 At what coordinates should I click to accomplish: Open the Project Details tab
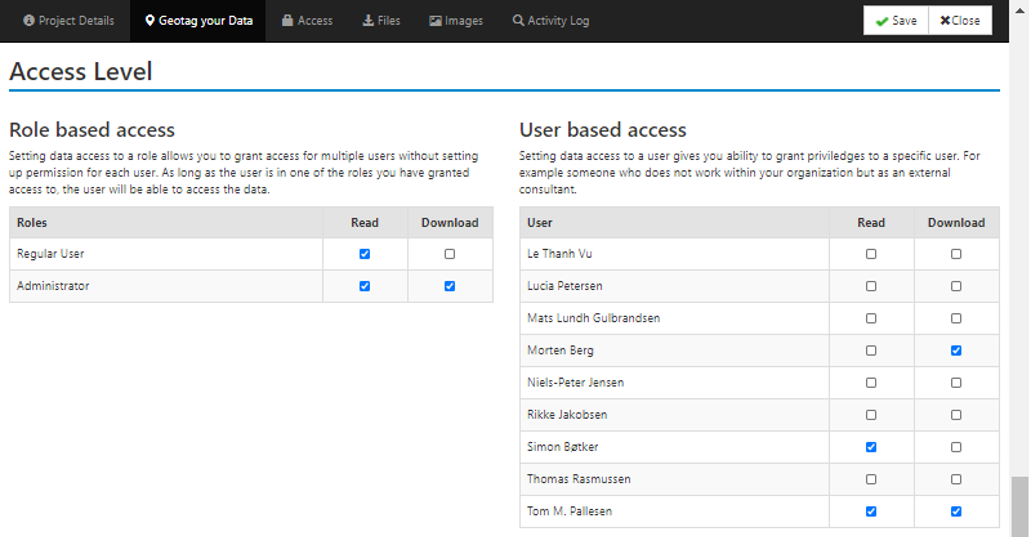coord(69,20)
